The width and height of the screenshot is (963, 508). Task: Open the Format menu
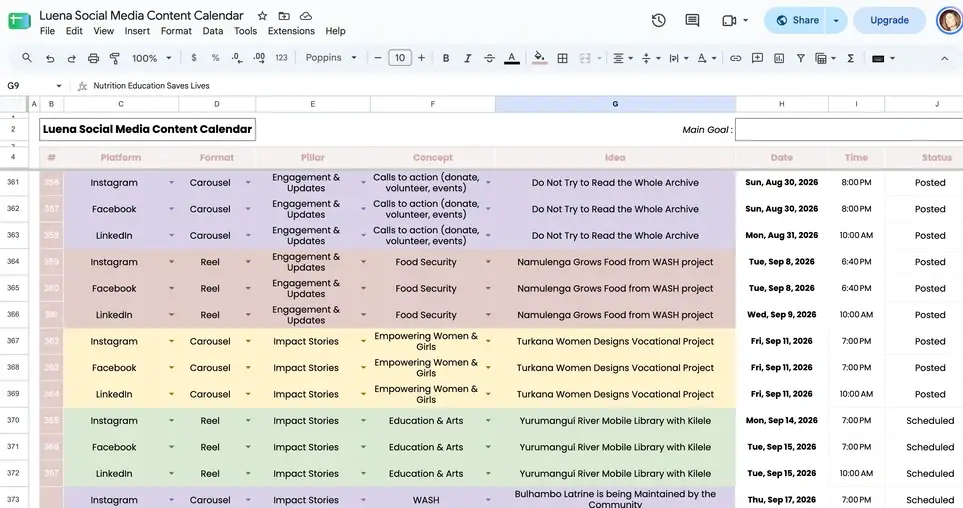click(176, 31)
